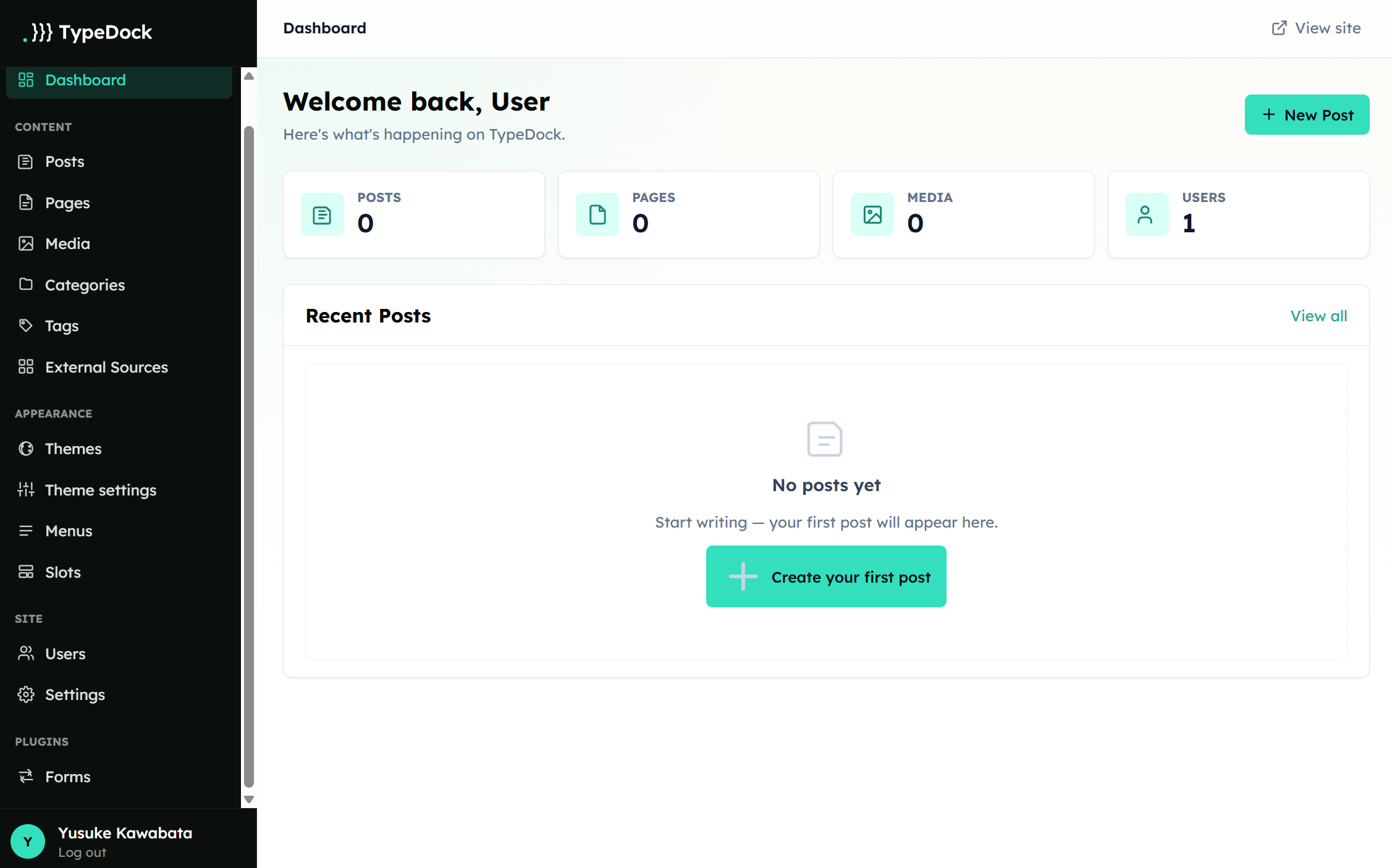
Task: Click the Log out link
Action: [82, 853]
